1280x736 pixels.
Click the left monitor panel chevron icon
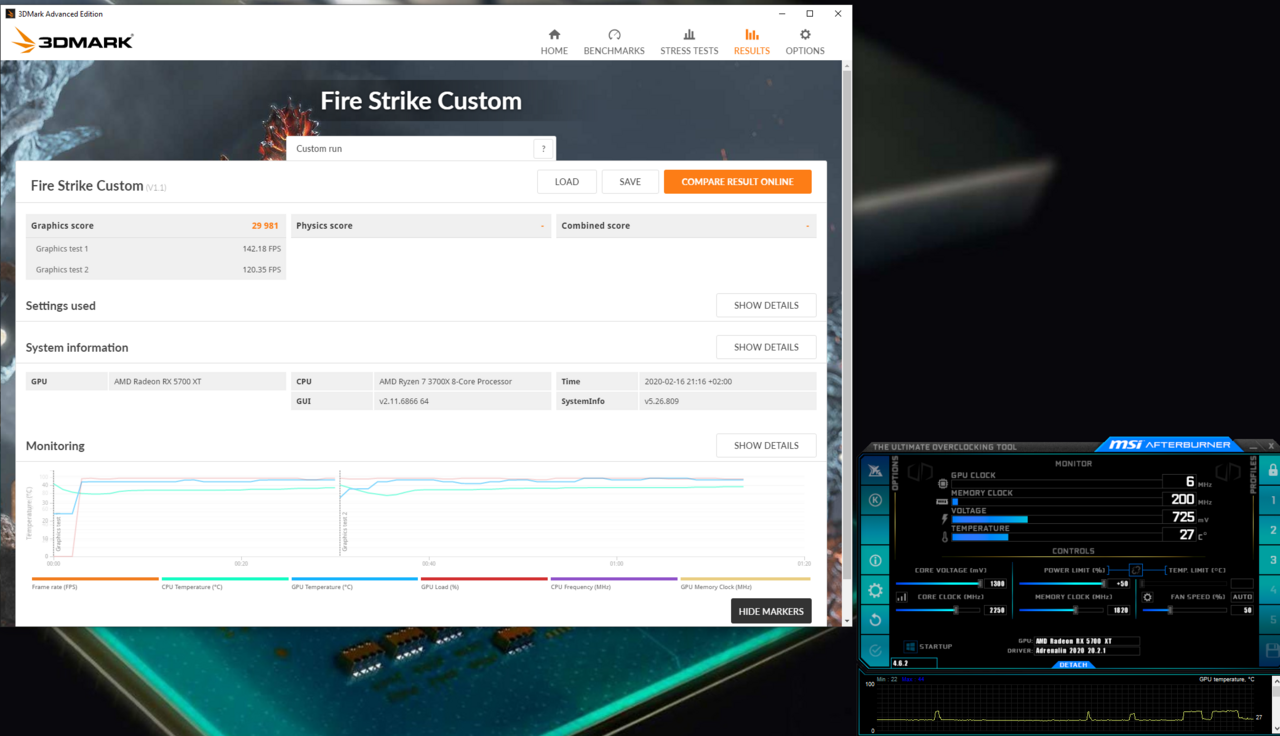point(921,471)
